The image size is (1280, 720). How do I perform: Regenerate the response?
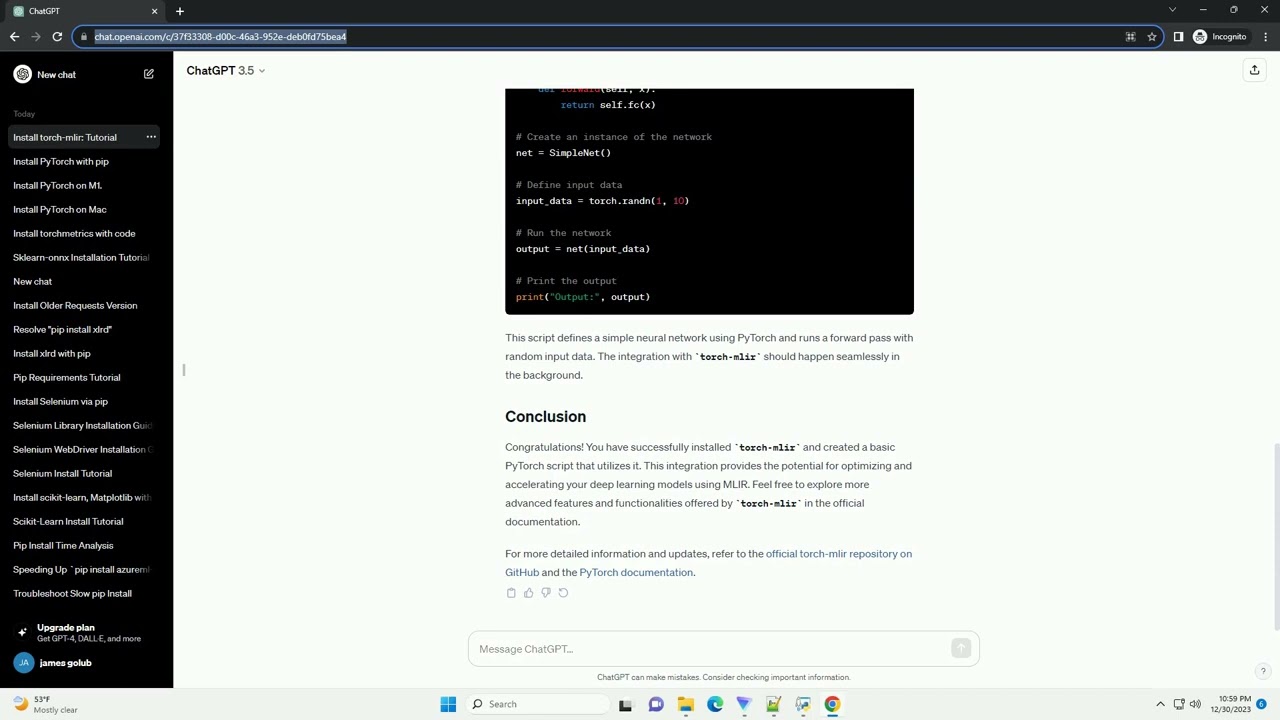click(563, 593)
